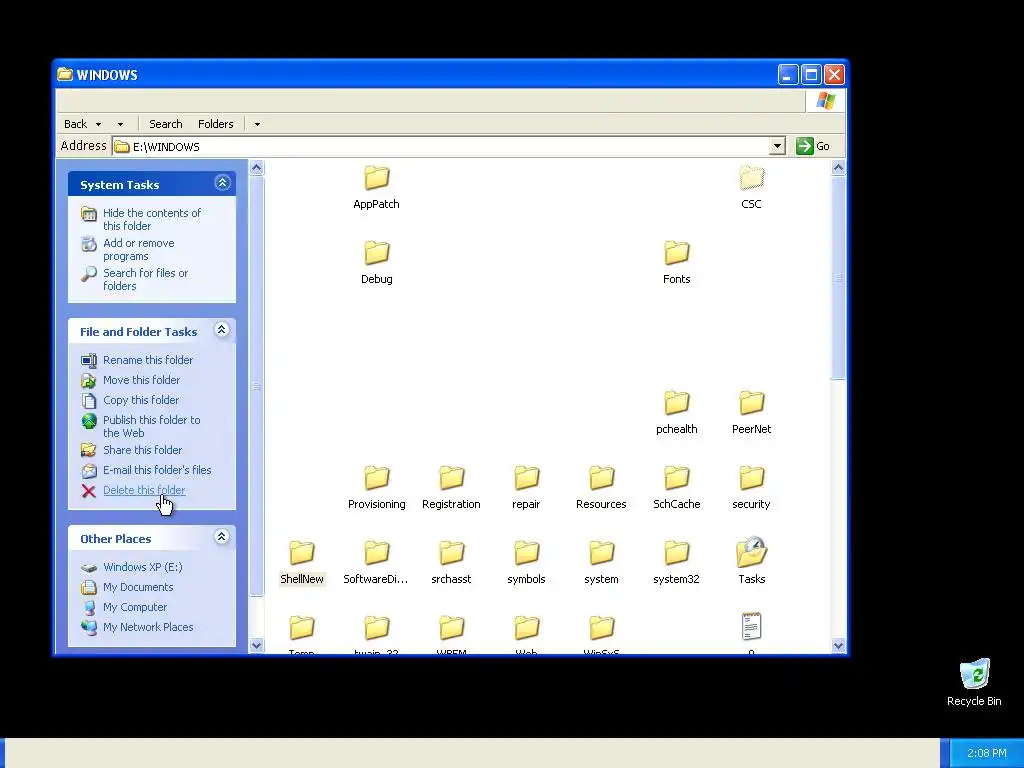Viewport: 1024px width, 768px height.
Task: Maximize the WINDOWS explorer window
Action: [x=811, y=74]
